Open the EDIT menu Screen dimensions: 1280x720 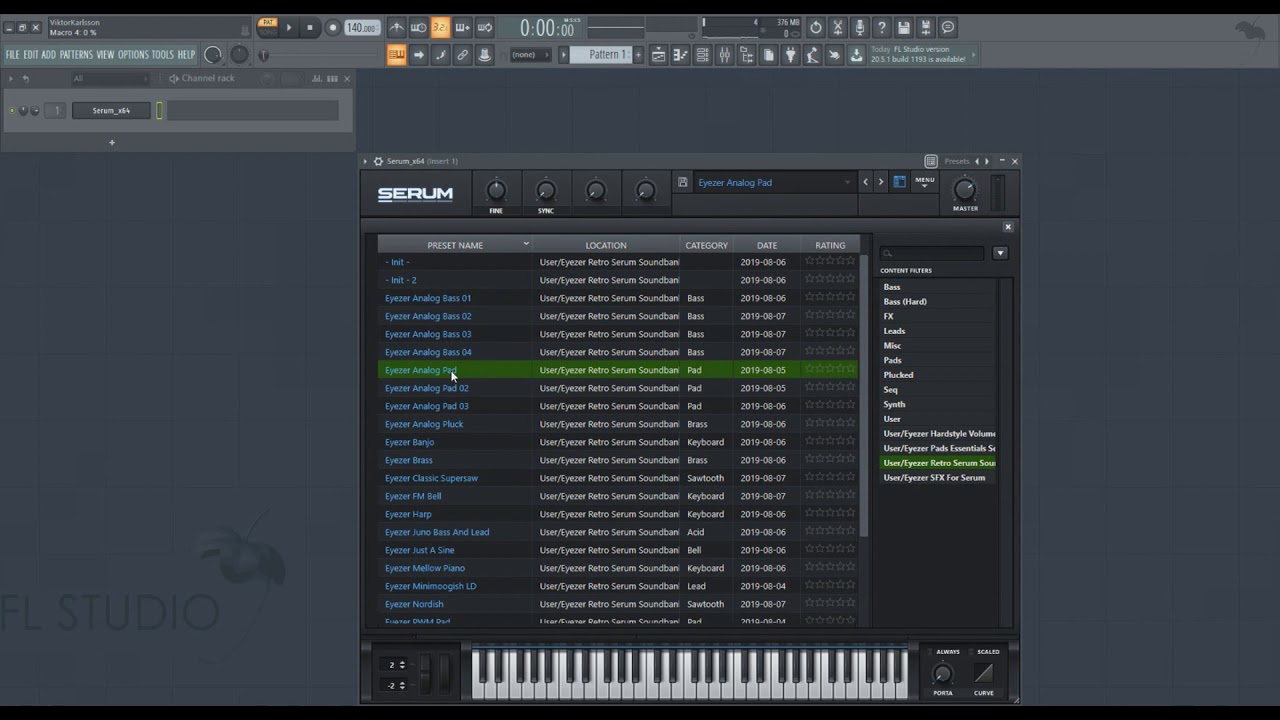31,55
